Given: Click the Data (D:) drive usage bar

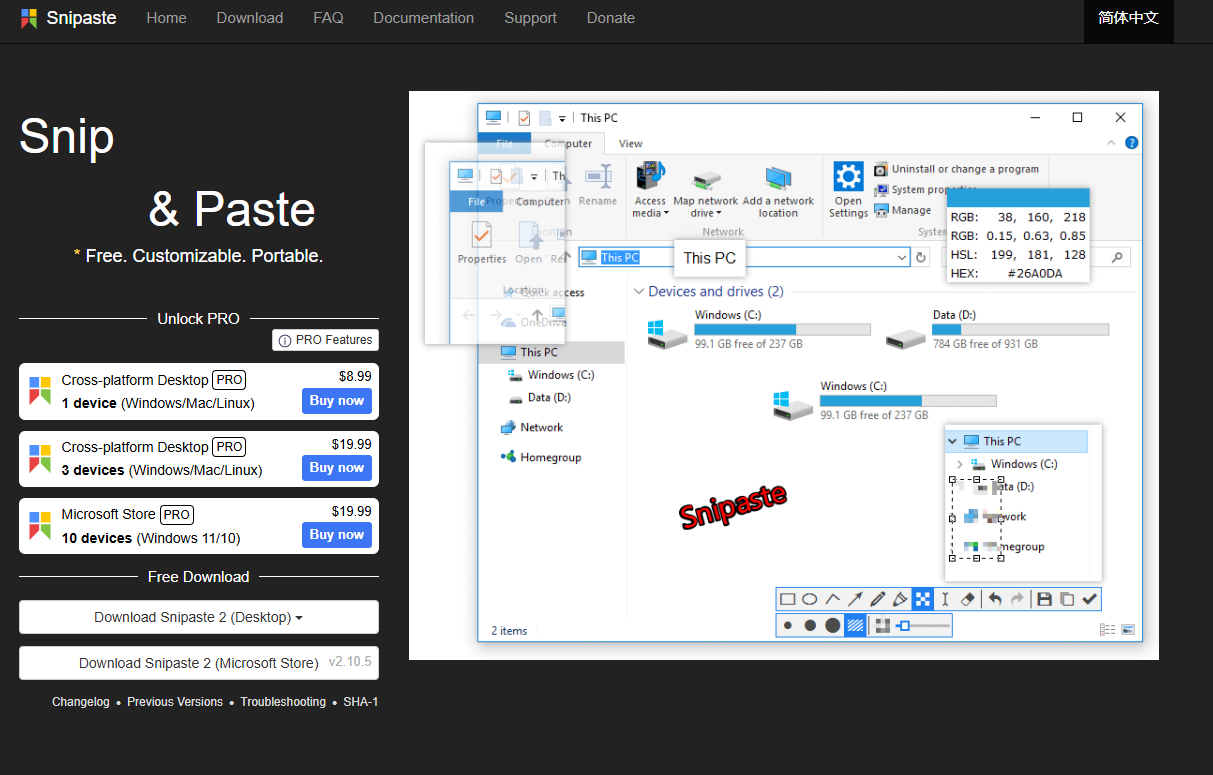Looking at the screenshot, I should click(1021, 329).
